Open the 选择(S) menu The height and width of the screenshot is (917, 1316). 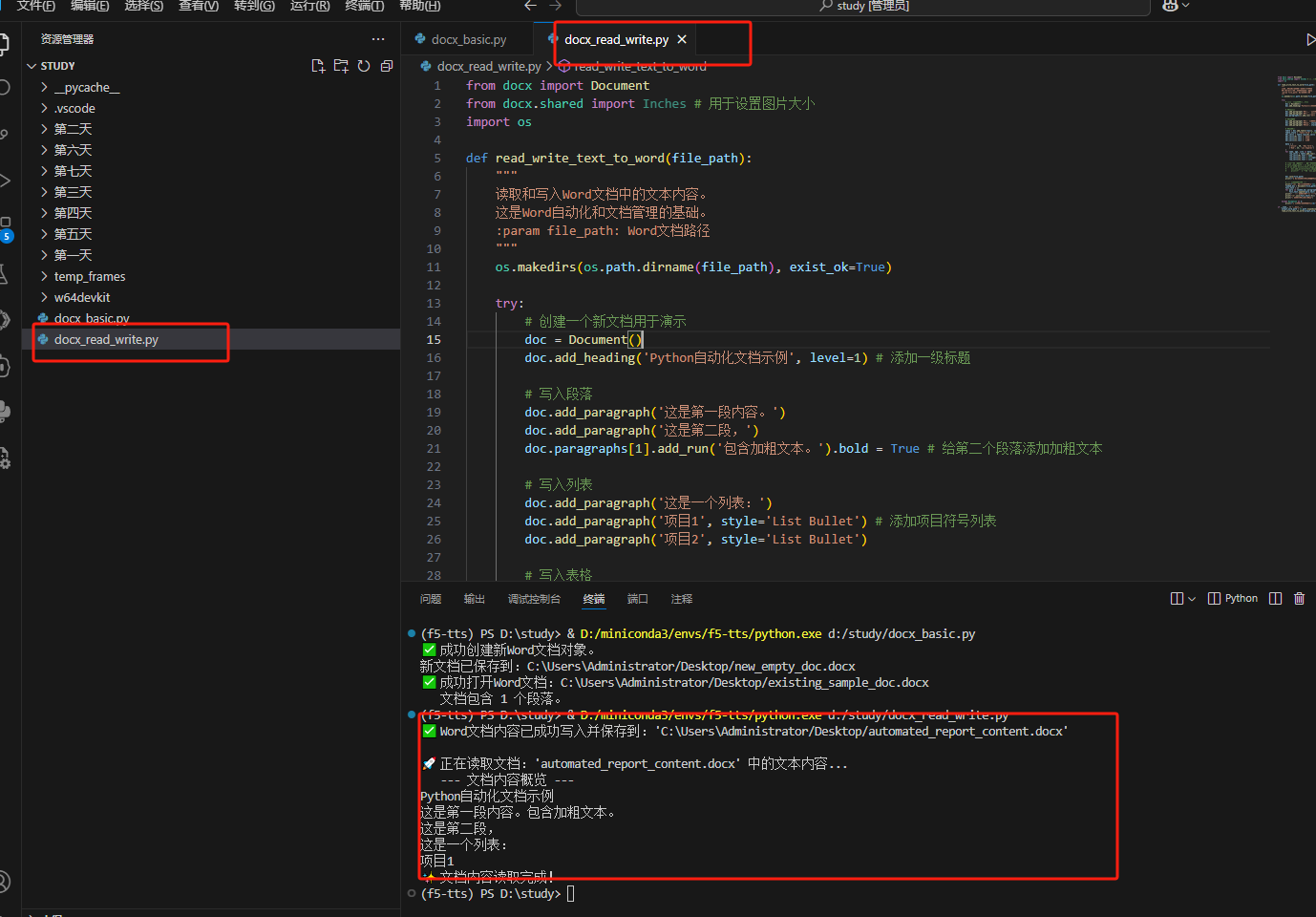[x=144, y=6]
